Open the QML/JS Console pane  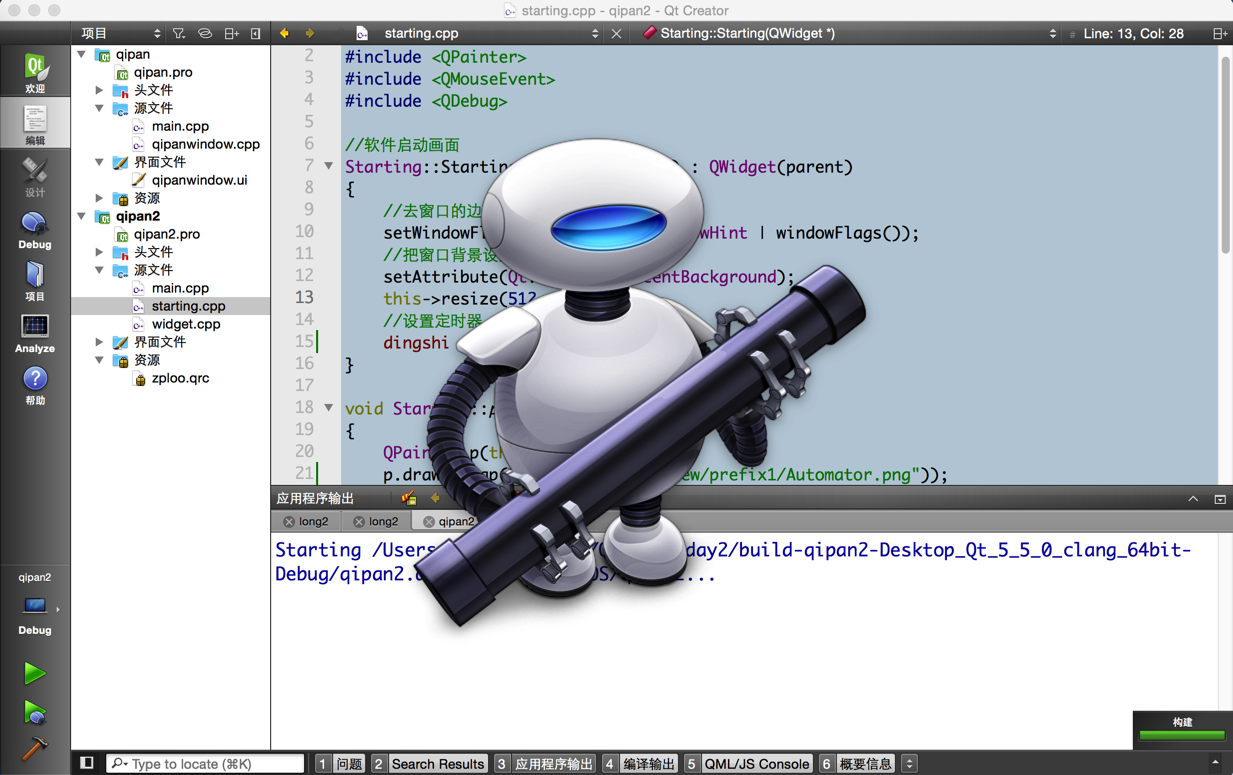[x=747, y=763]
